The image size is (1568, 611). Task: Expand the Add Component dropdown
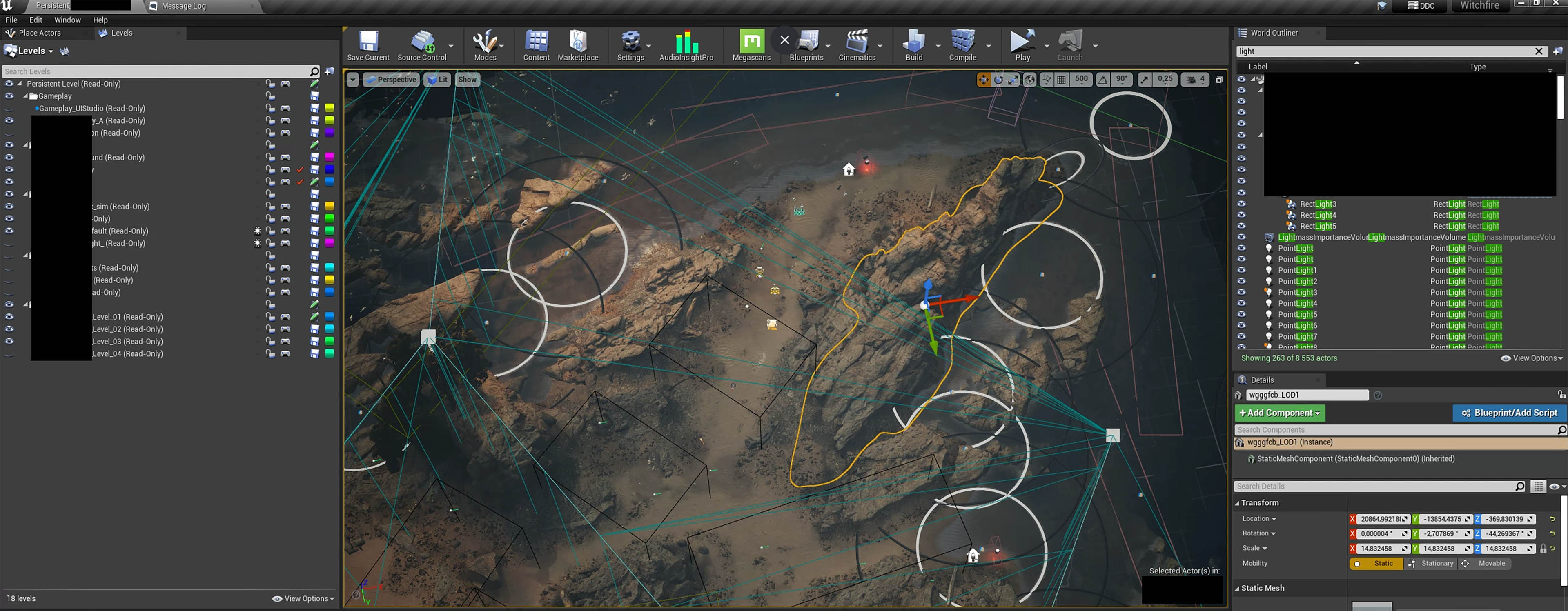[x=1279, y=413]
